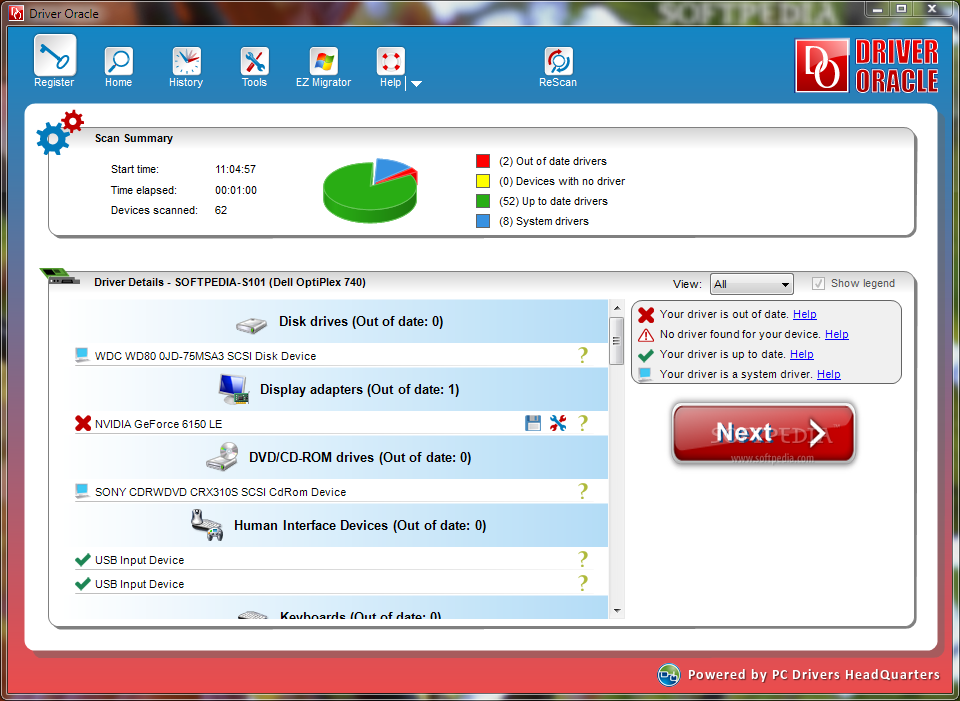Click red Out of date drivers swatch
The image size is (960, 701).
click(x=483, y=161)
